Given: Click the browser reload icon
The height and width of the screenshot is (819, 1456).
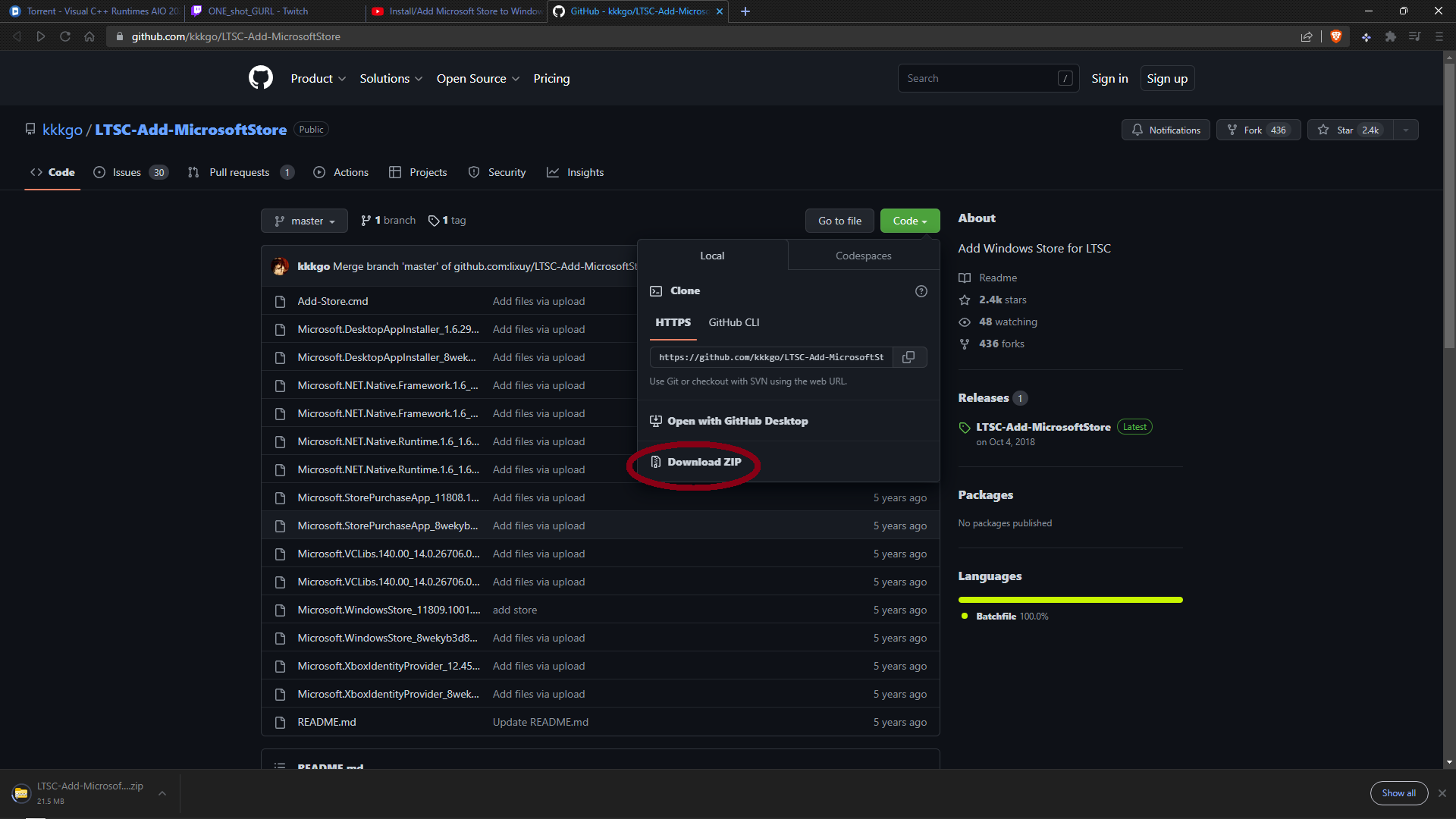Looking at the screenshot, I should coord(65,36).
